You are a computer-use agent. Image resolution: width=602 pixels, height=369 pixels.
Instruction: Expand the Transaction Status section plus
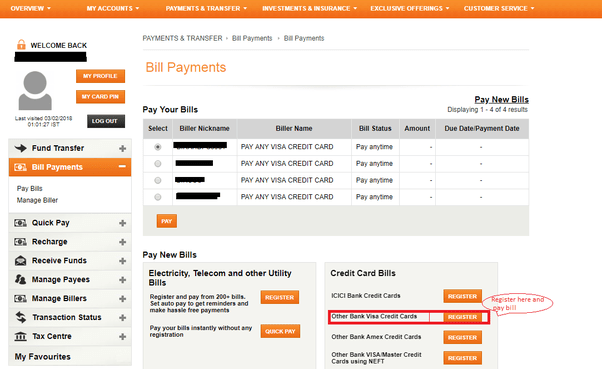point(122,318)
